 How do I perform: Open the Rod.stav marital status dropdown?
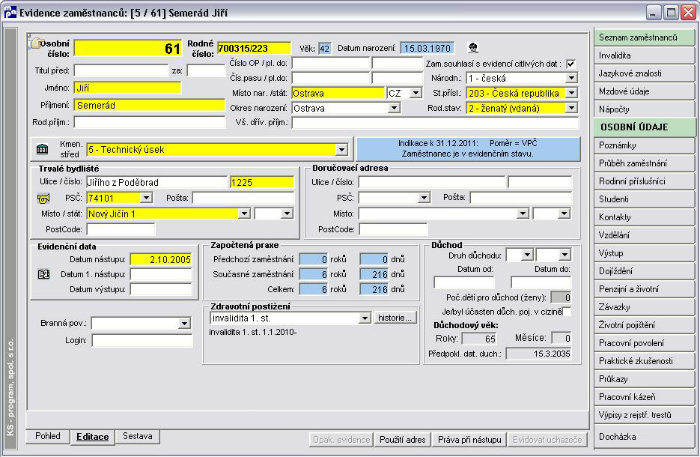click(x=571, y=108)
